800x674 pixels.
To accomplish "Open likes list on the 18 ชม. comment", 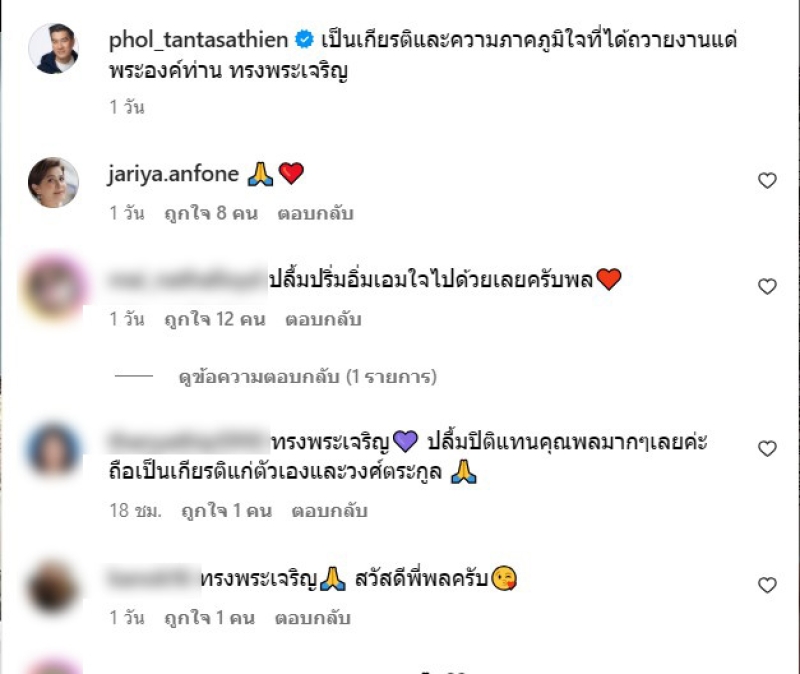I will pos(227,511).
